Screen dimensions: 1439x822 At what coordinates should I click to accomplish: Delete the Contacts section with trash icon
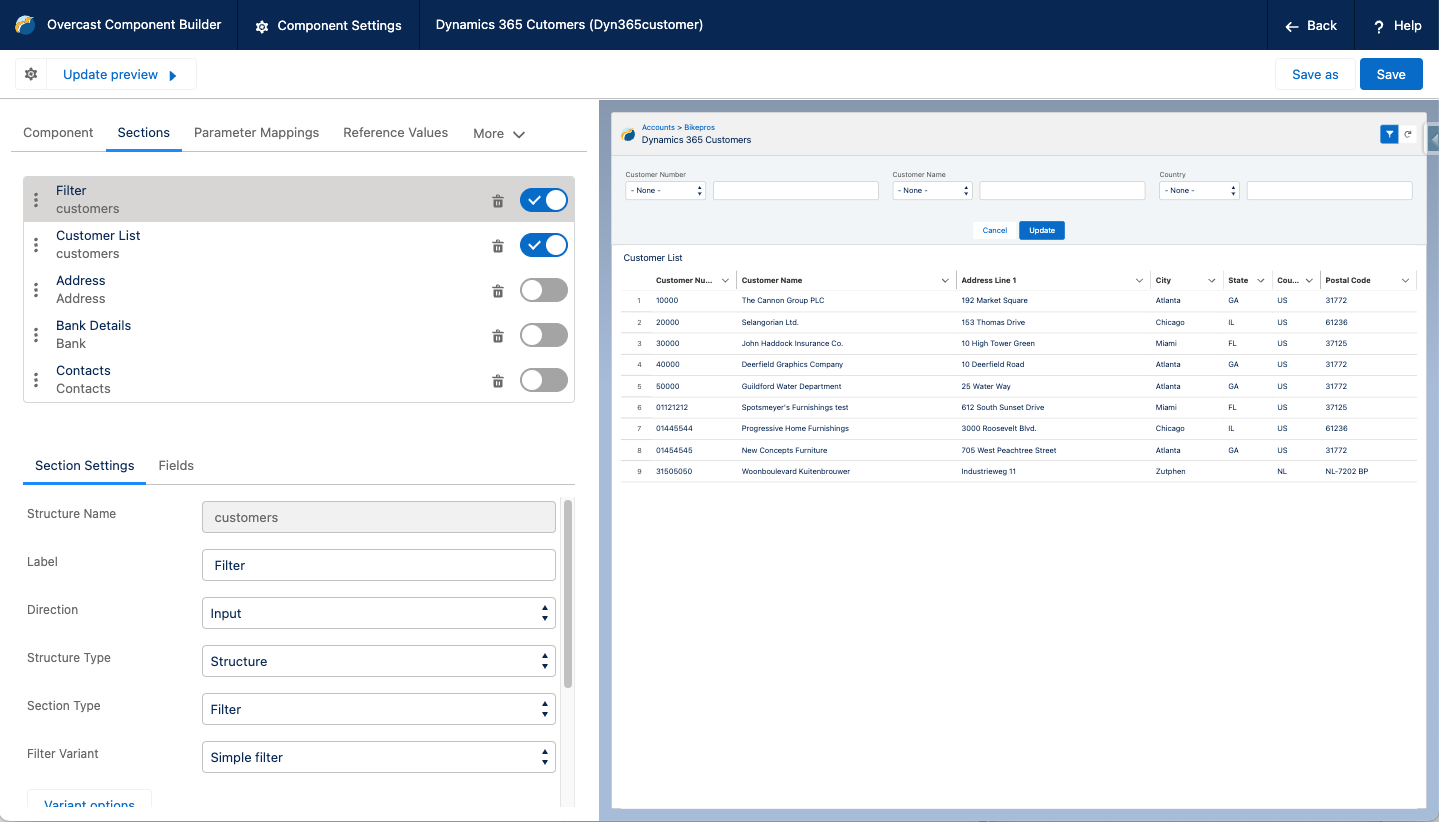[x=498, y=381]
